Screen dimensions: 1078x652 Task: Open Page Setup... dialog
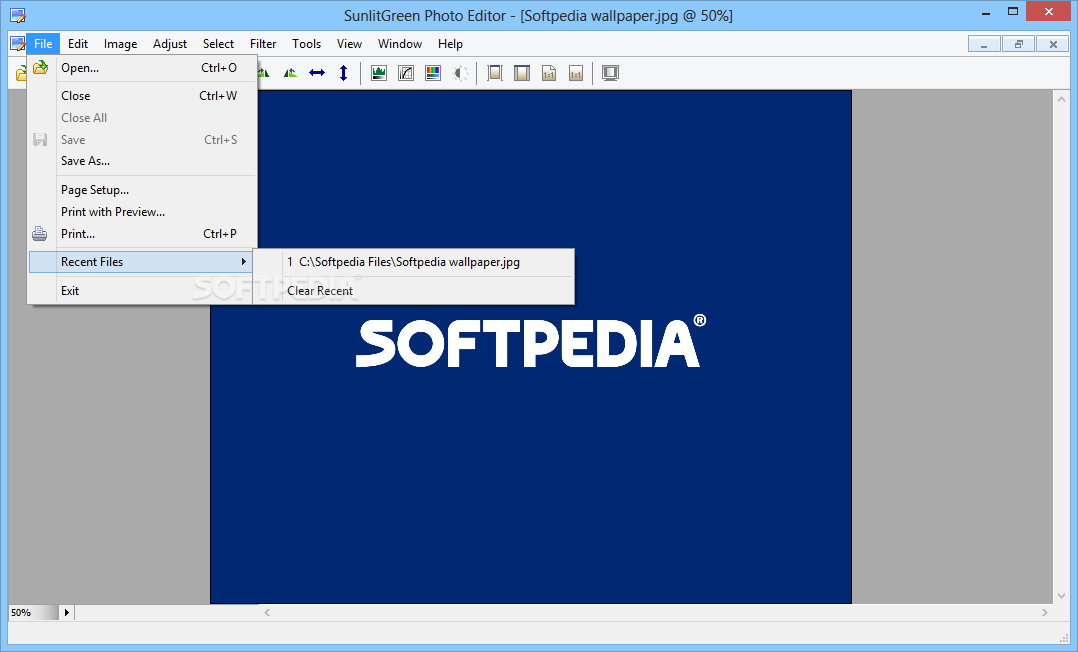tap(142, 190)
